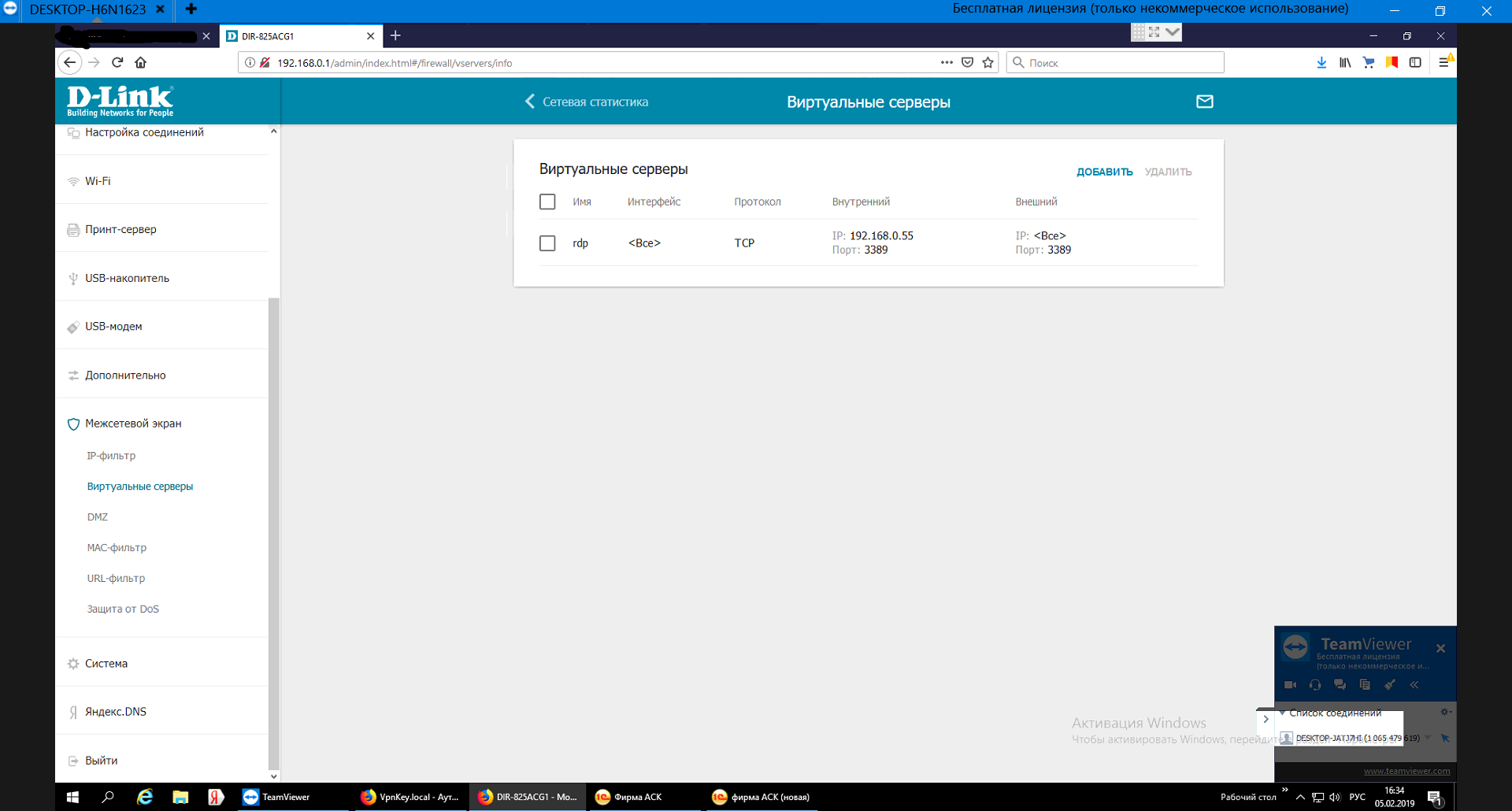Bookmark this page with star icon
The height and width of the screenshot is (811, 1512).
pos(988,62)
